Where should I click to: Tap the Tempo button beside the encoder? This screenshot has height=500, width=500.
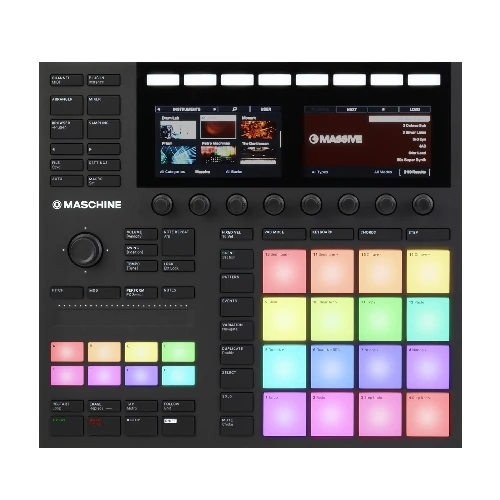coord(141,266)
